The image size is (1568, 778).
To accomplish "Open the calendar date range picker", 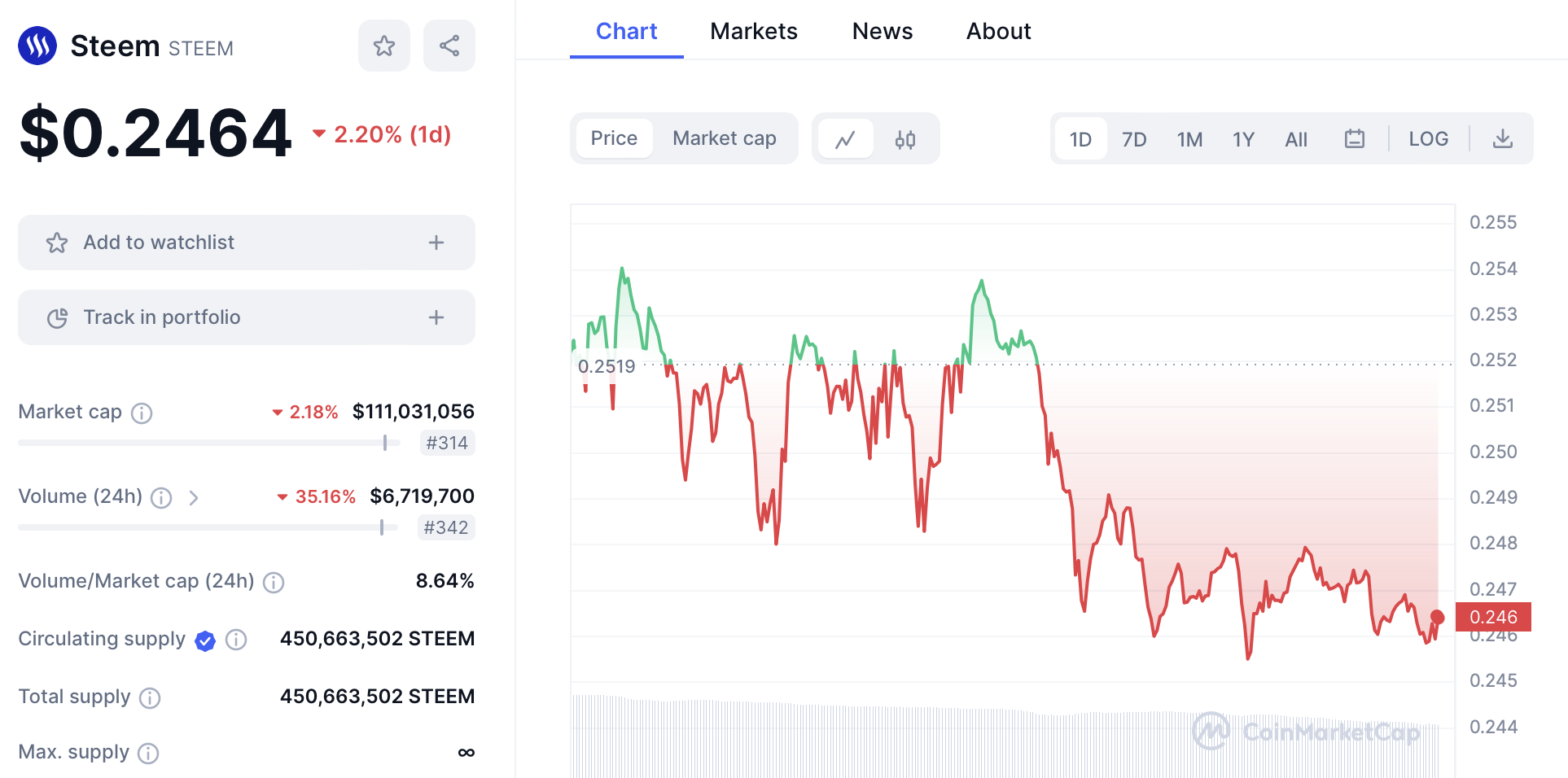I will point(1355,139).
